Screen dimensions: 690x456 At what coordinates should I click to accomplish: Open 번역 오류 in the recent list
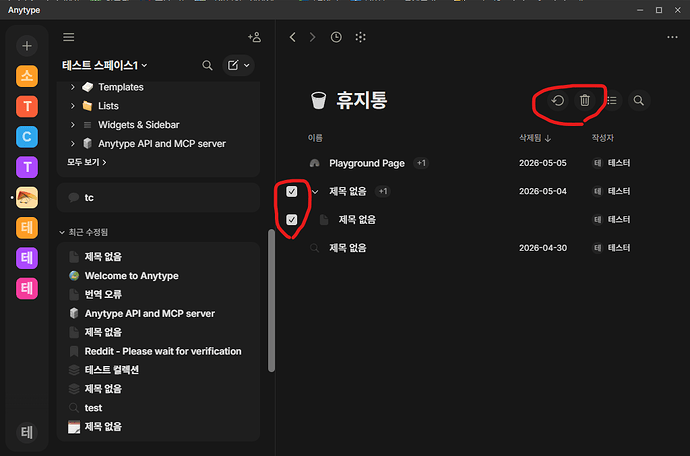(x=103, y=294)
